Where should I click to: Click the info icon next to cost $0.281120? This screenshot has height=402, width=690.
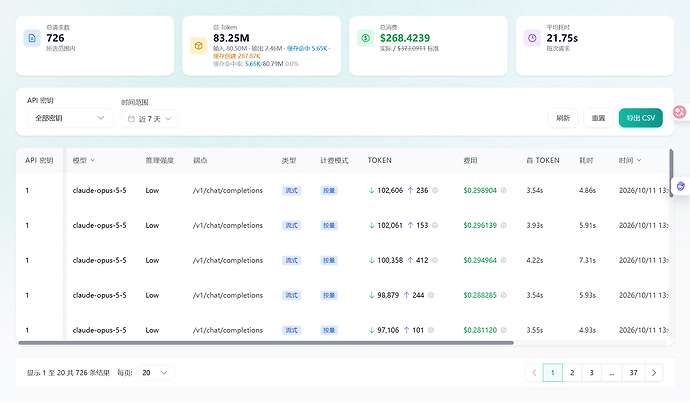tap(503, 330)
